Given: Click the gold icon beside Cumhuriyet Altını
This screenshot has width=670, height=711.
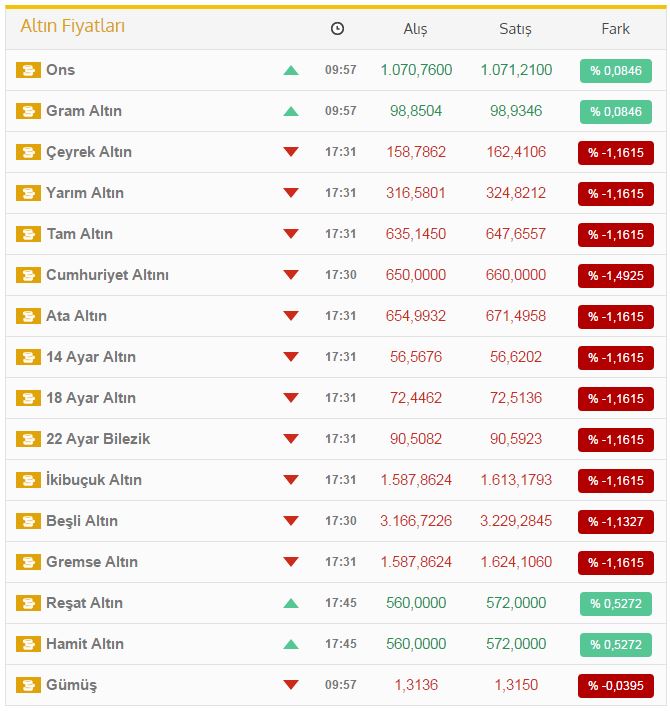Looking at the screenshot, I should [28, 275].
